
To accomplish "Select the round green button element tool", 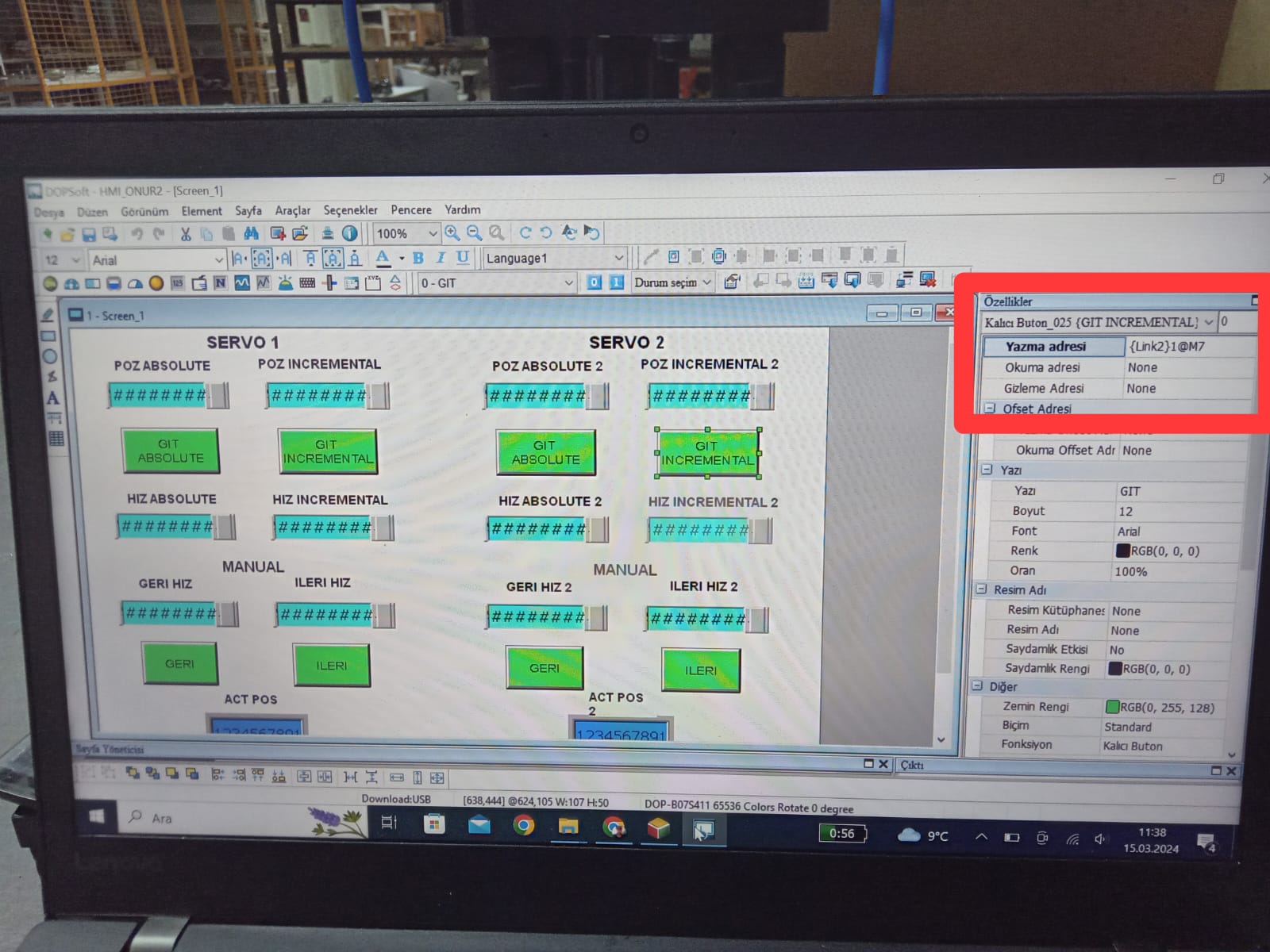I will point(49,283).
